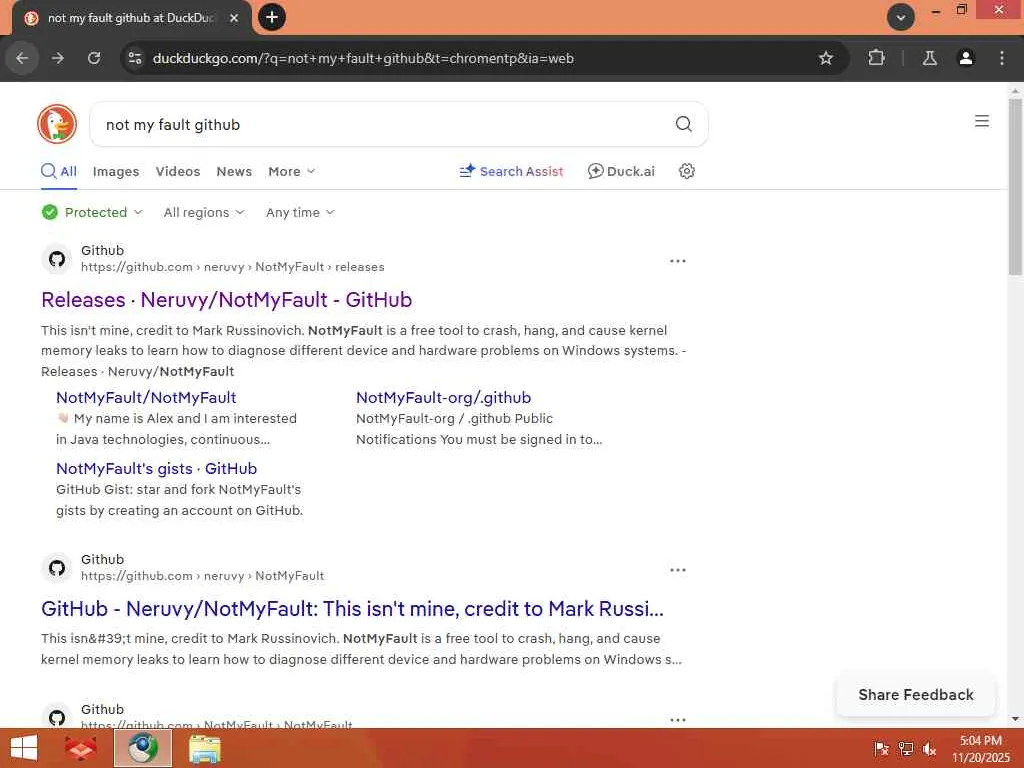Open search settings gear icon
Image resolution: width=1024 pixels, height=768 pixels.
(686, 171)
